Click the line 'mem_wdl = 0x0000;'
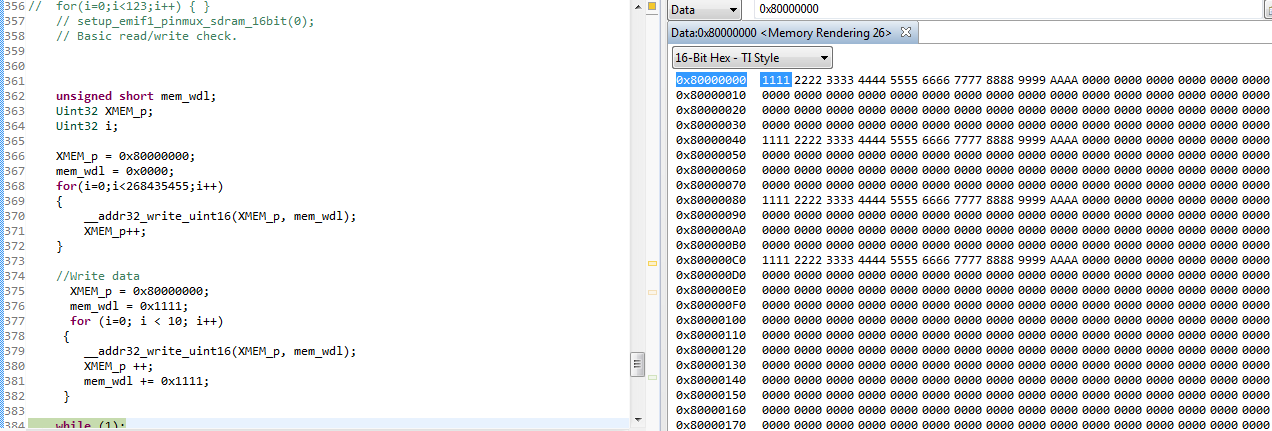The width and height of the screenshot is (1272, 431). (112, 171)
